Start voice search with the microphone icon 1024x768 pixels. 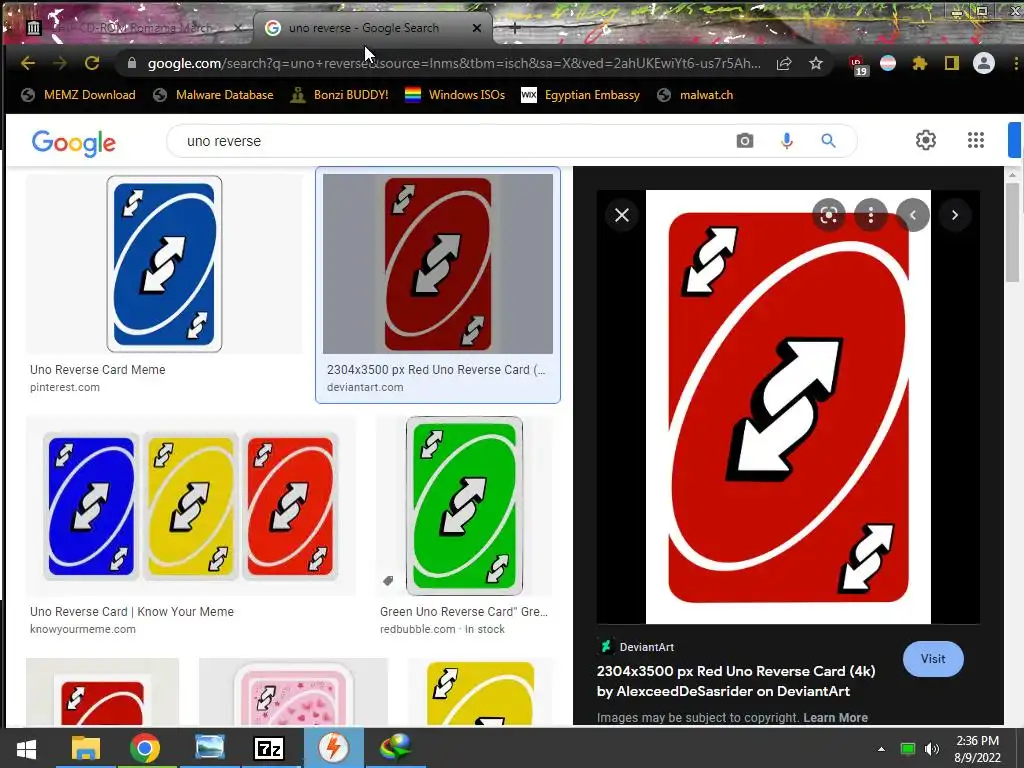click(x=787, y=140)
